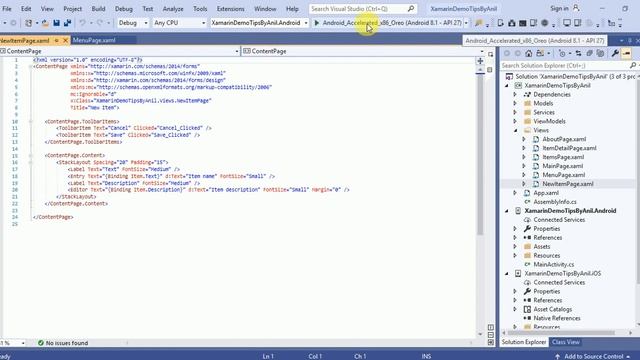
Task: Collapse XamarinDemoTipsByAnil.Android project node
Action: tap(507, 211)
